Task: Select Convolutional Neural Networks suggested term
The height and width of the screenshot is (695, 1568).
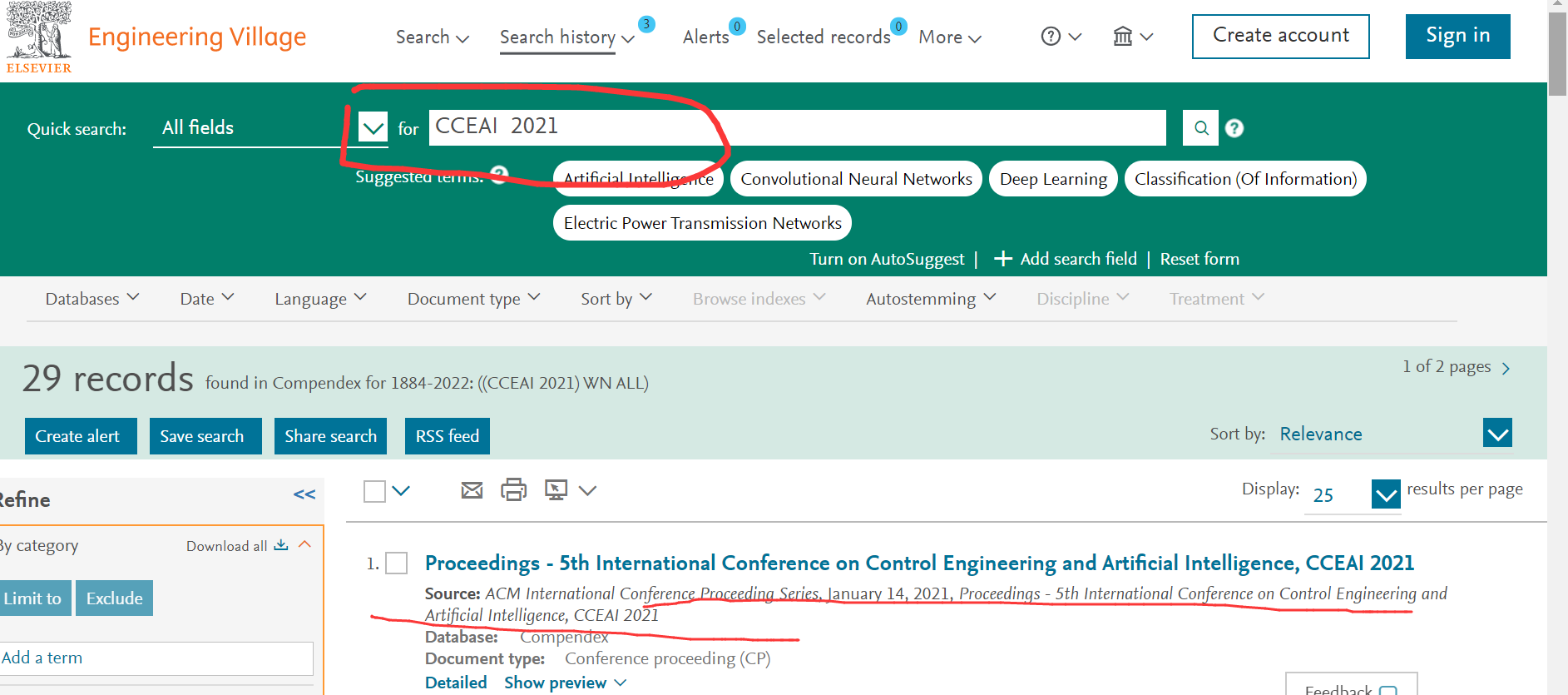Action: pos(856,179)
